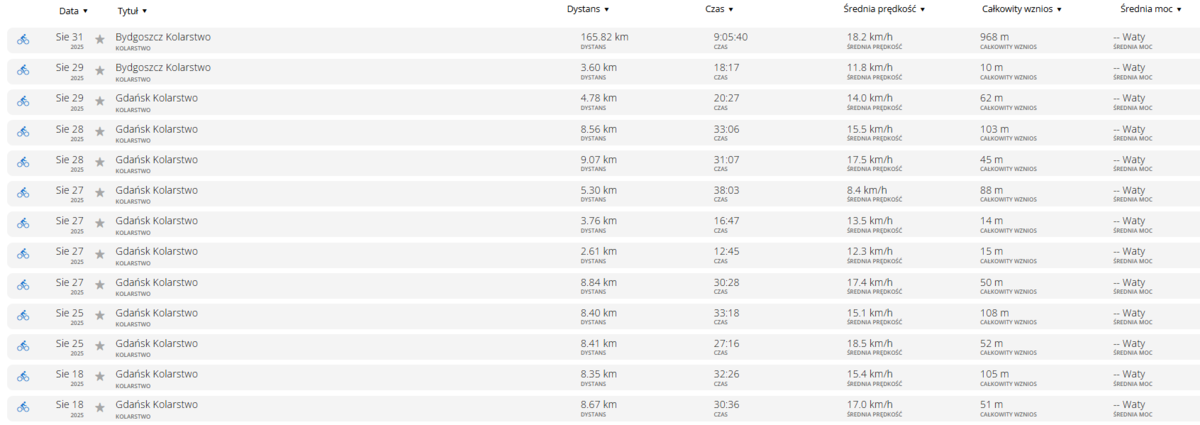Select the cycling icon for the 8.40 km activity

23,316
